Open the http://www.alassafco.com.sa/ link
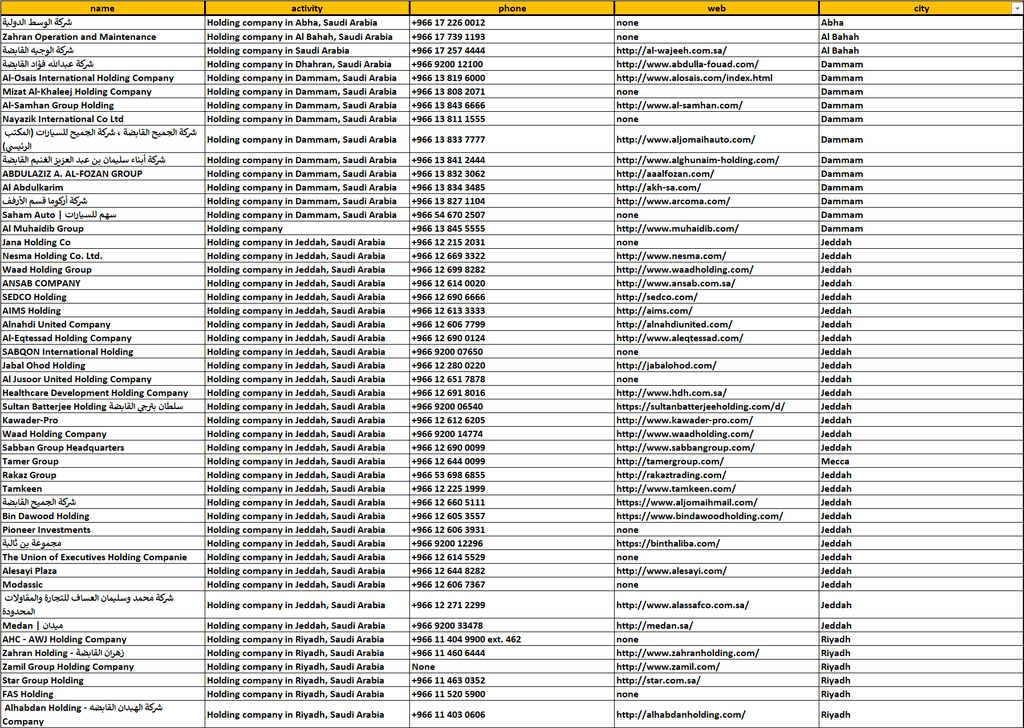This screenshot has height=728, width=1024. [682, 605]
